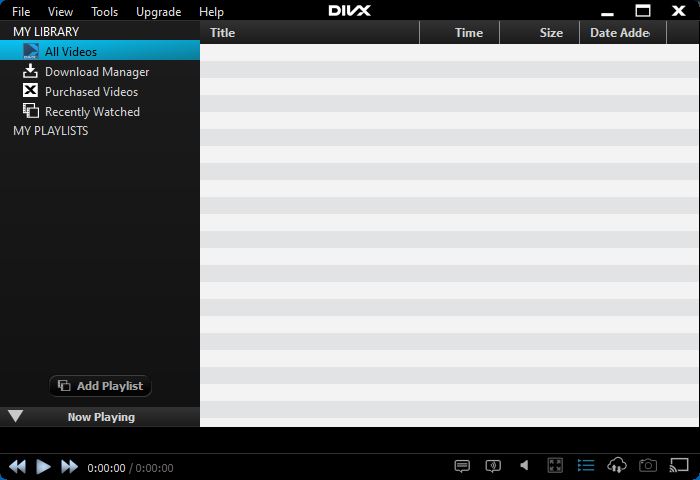Open the Tools menu
This screenshot has width=700, height=480.
coord(104,12)
